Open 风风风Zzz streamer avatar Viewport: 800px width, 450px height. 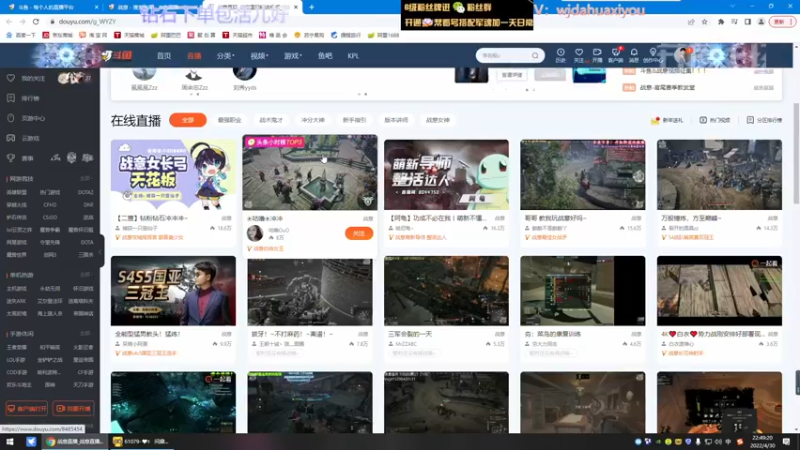(144, 74)
